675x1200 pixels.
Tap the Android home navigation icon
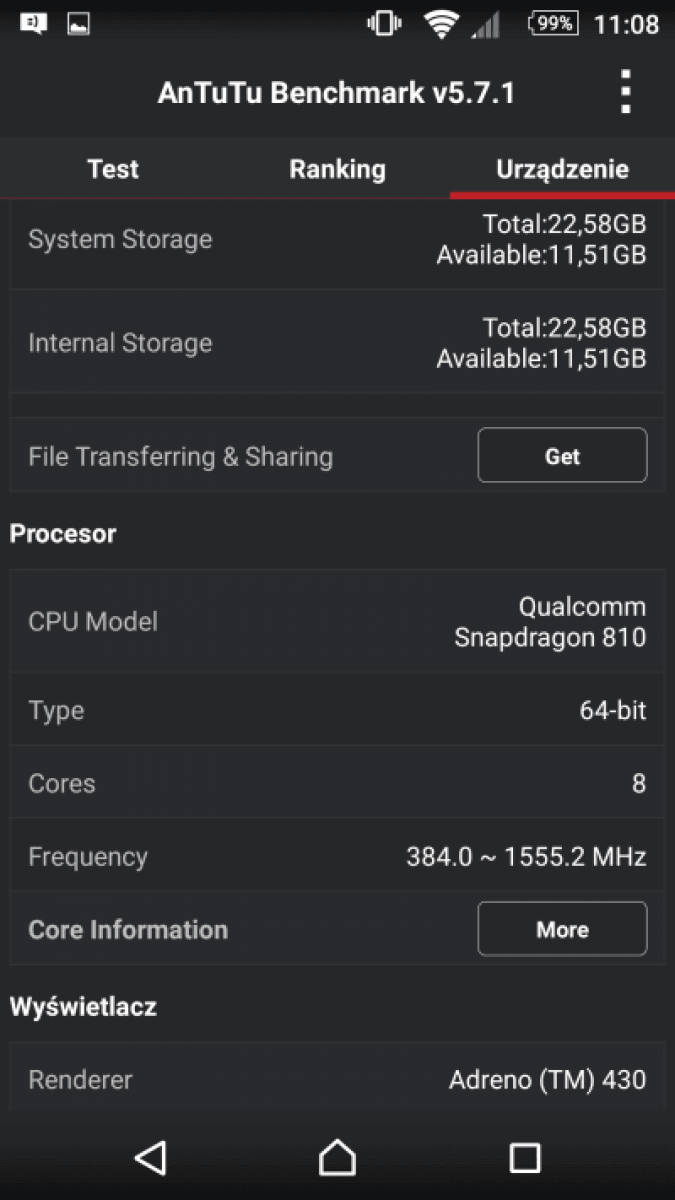337,1157
